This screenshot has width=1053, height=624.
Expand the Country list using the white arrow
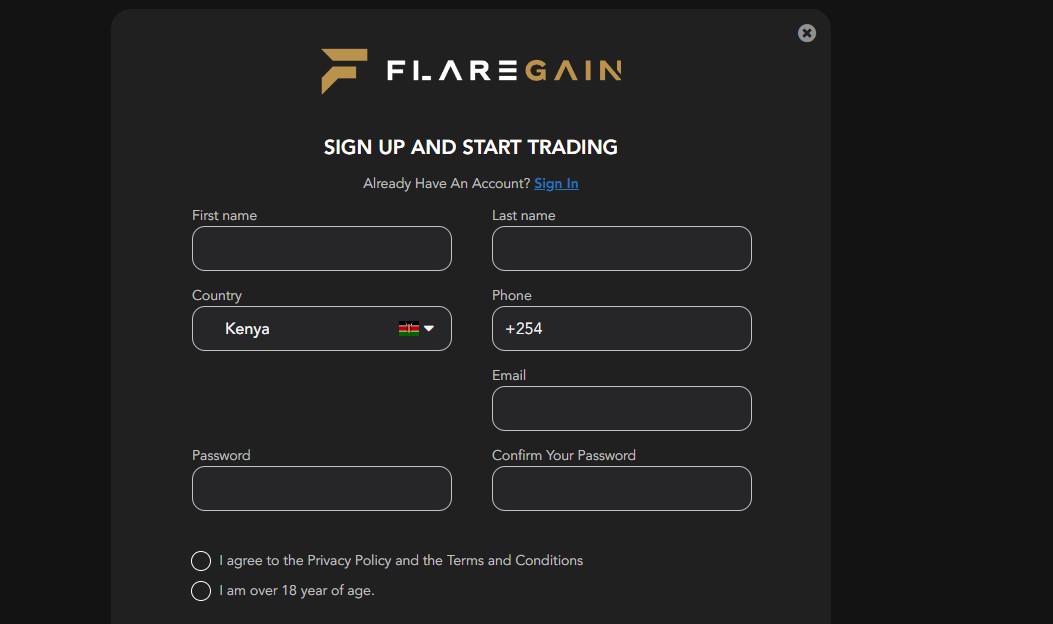click(429, 328)
